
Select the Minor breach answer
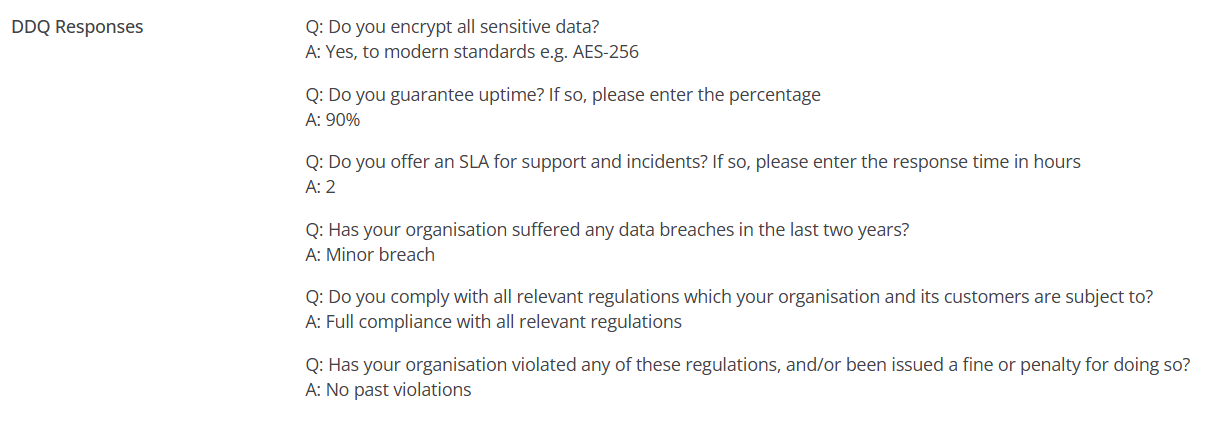(x=370, y=255)
